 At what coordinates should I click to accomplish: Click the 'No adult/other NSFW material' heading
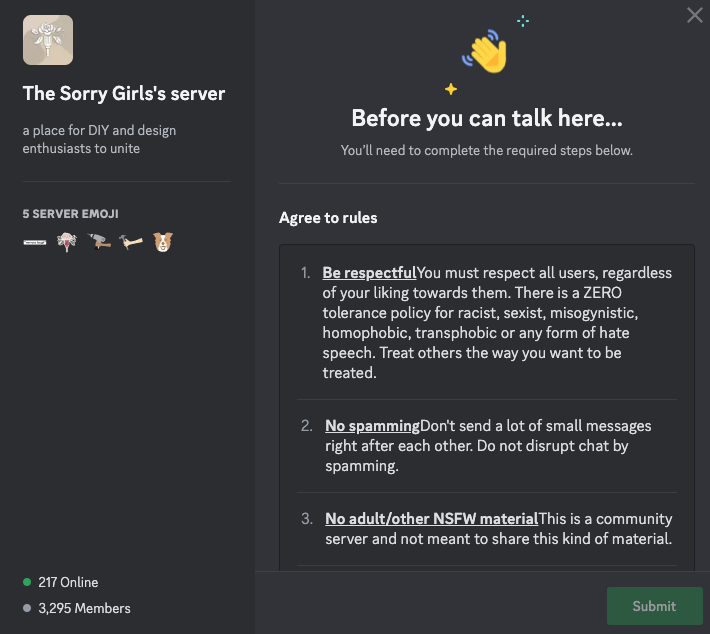coord(432,519)
